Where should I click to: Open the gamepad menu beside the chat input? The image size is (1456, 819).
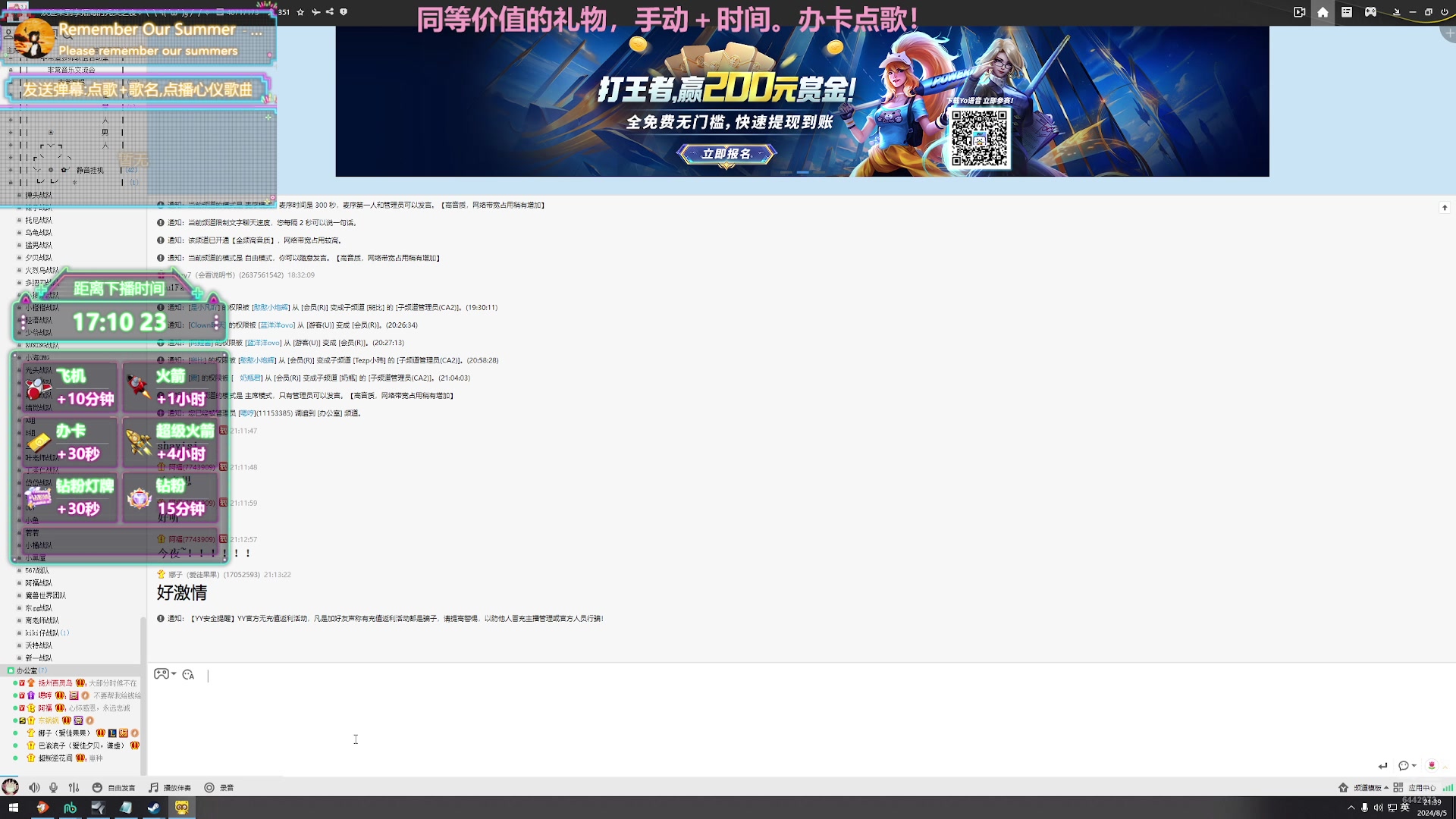(165, 674)
